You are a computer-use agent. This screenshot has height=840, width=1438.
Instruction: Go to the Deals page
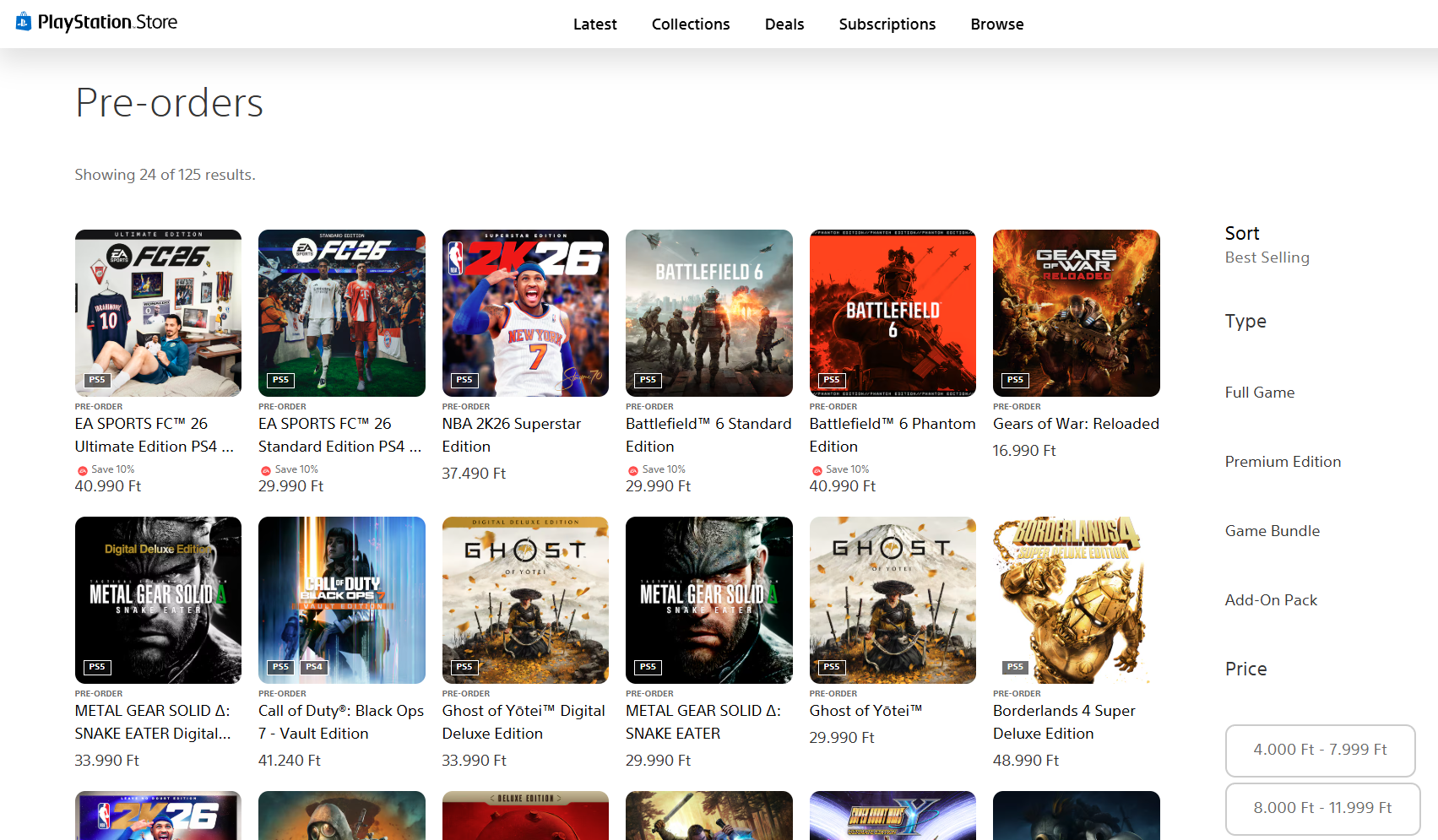pos(784,24)
